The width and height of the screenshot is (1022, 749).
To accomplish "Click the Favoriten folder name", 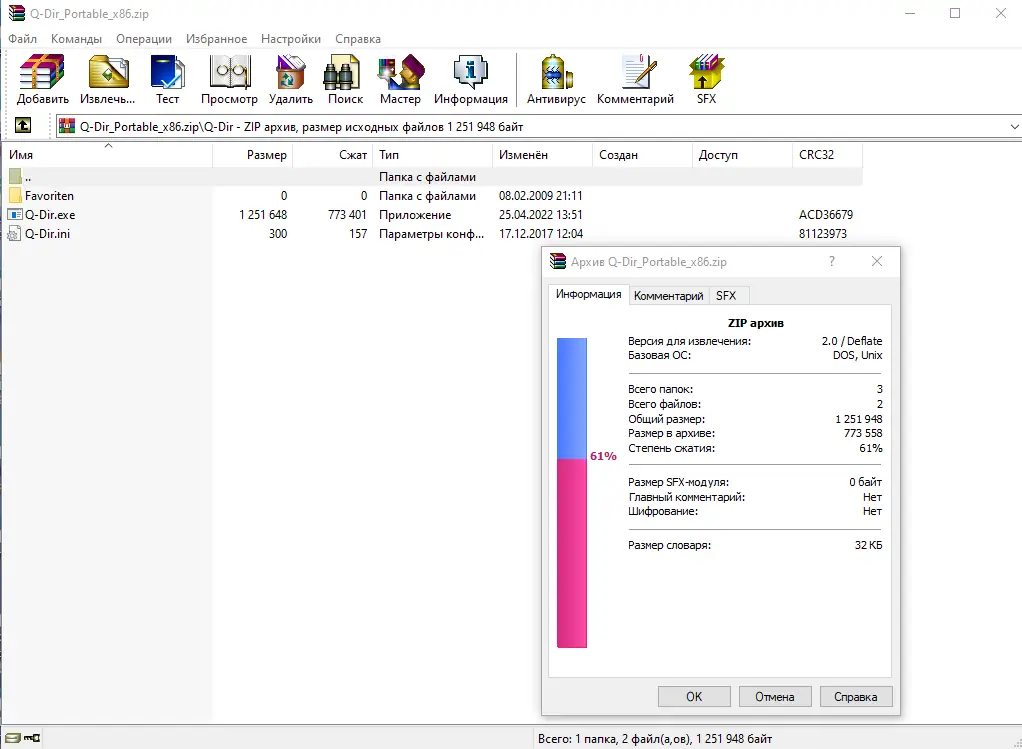I will [x=50, y=196].
